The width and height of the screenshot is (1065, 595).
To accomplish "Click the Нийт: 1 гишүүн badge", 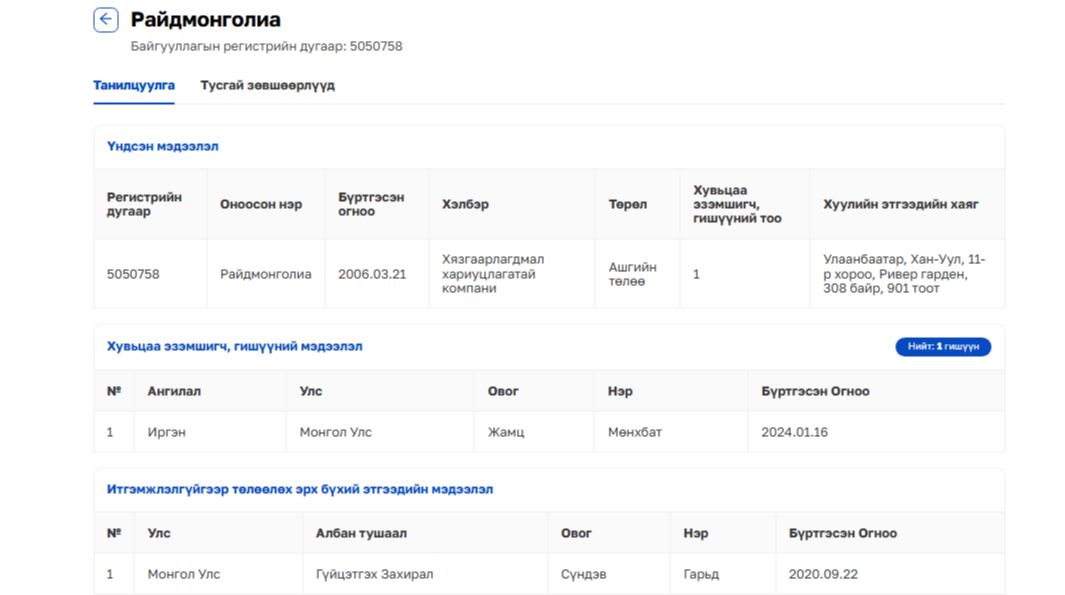I will pos(943,347).
